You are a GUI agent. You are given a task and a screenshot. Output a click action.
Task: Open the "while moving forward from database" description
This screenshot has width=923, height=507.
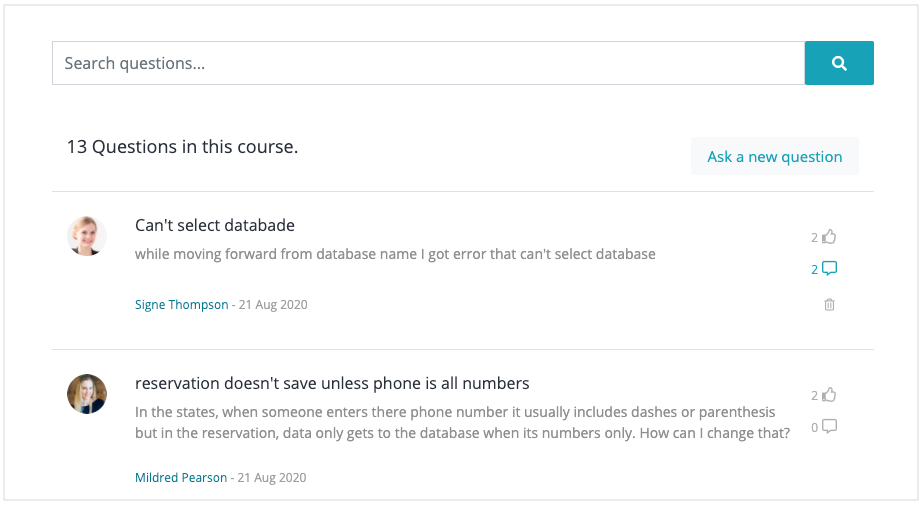(395, 254)
